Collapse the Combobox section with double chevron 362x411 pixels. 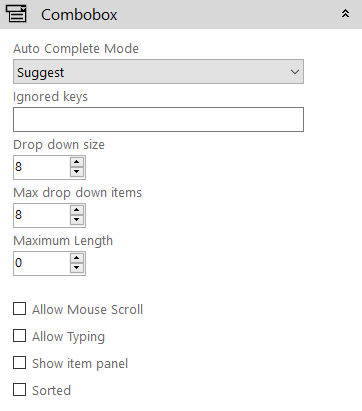345,14
